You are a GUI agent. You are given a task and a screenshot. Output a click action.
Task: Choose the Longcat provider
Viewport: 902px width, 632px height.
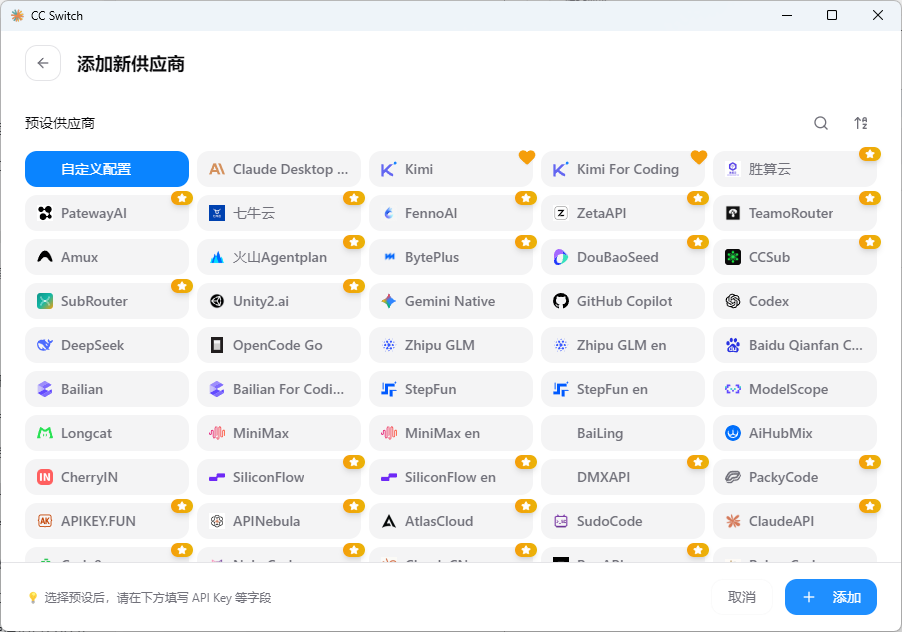pos(107,433)
